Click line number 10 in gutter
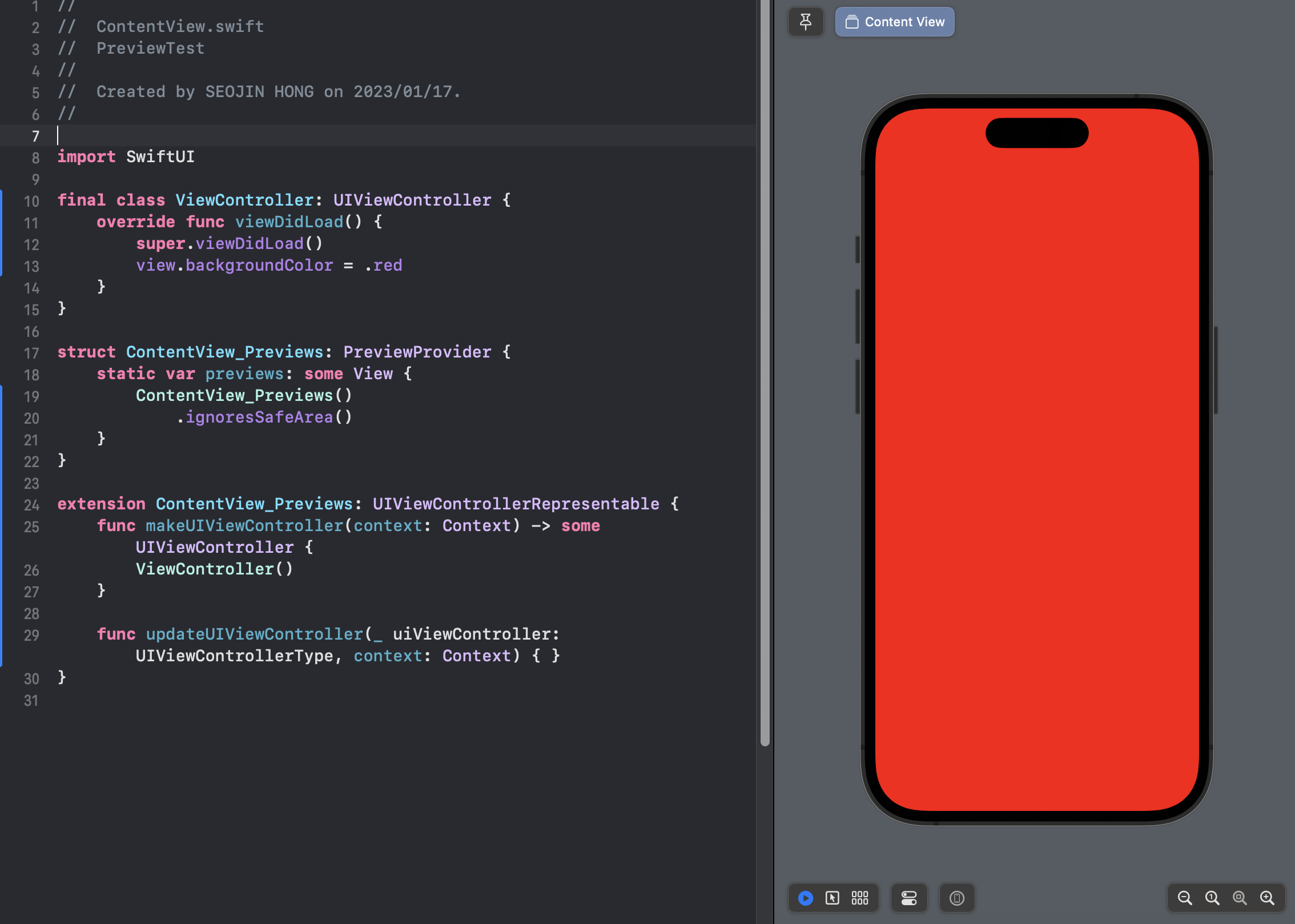The image size is (1295, 924). pos(31,201)
